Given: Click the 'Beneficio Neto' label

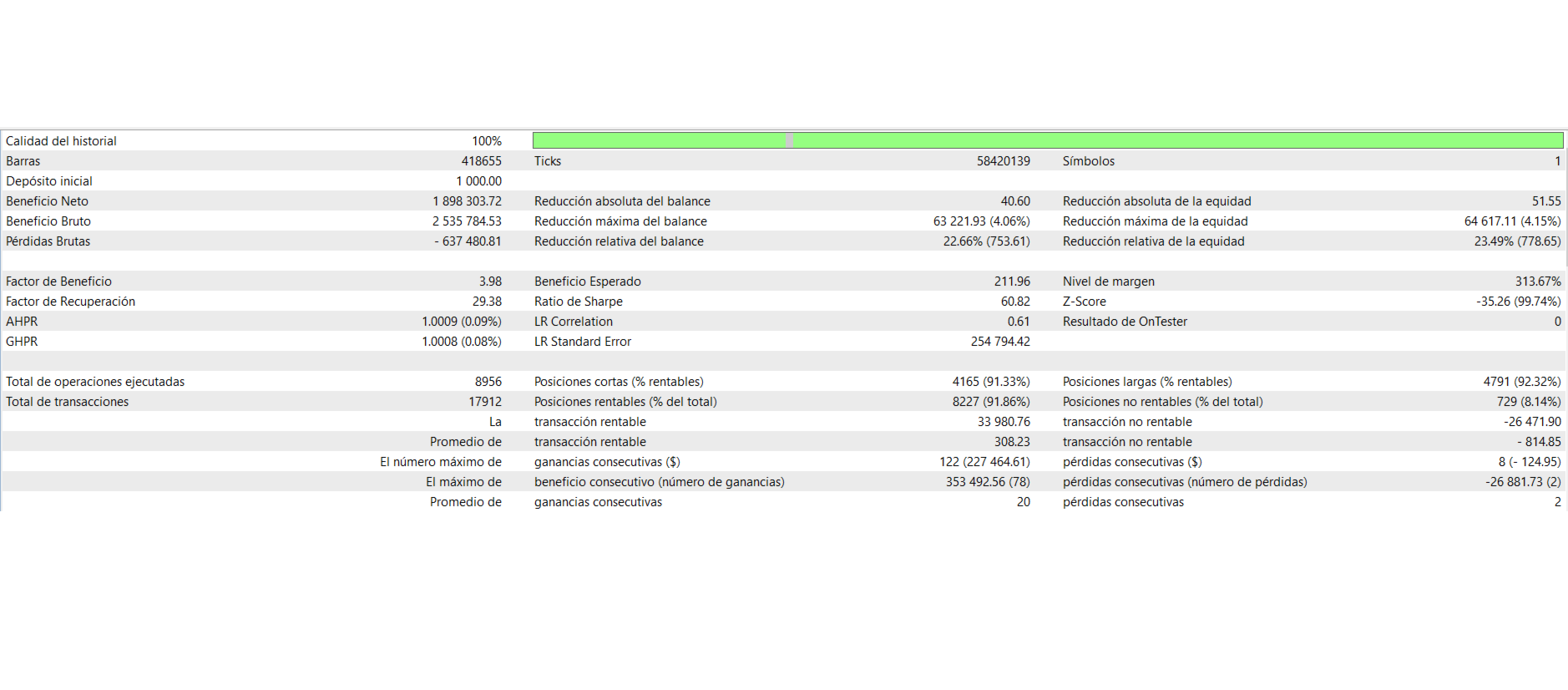Looking at the screenshot, I should [x=47, y=201].
